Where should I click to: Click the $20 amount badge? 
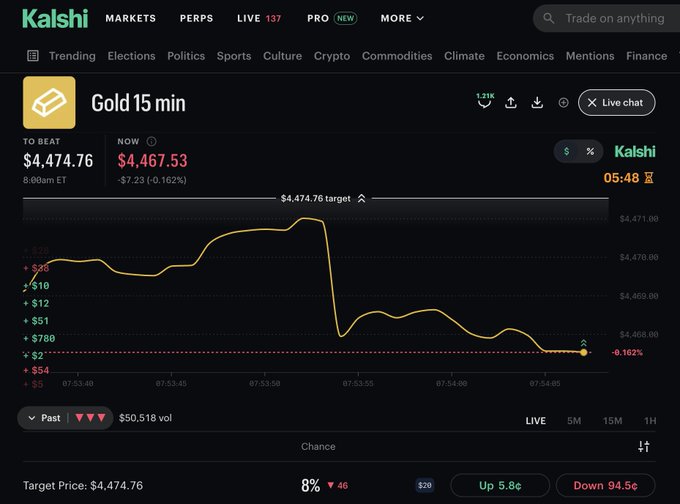(x=425, y=485)
